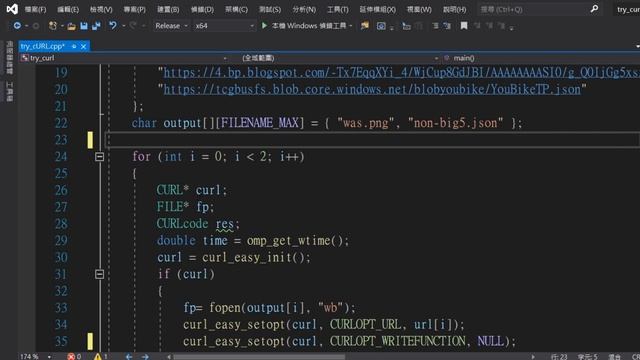
Task: Close the try_cURL.cpp tab
Action: (83, 47)
